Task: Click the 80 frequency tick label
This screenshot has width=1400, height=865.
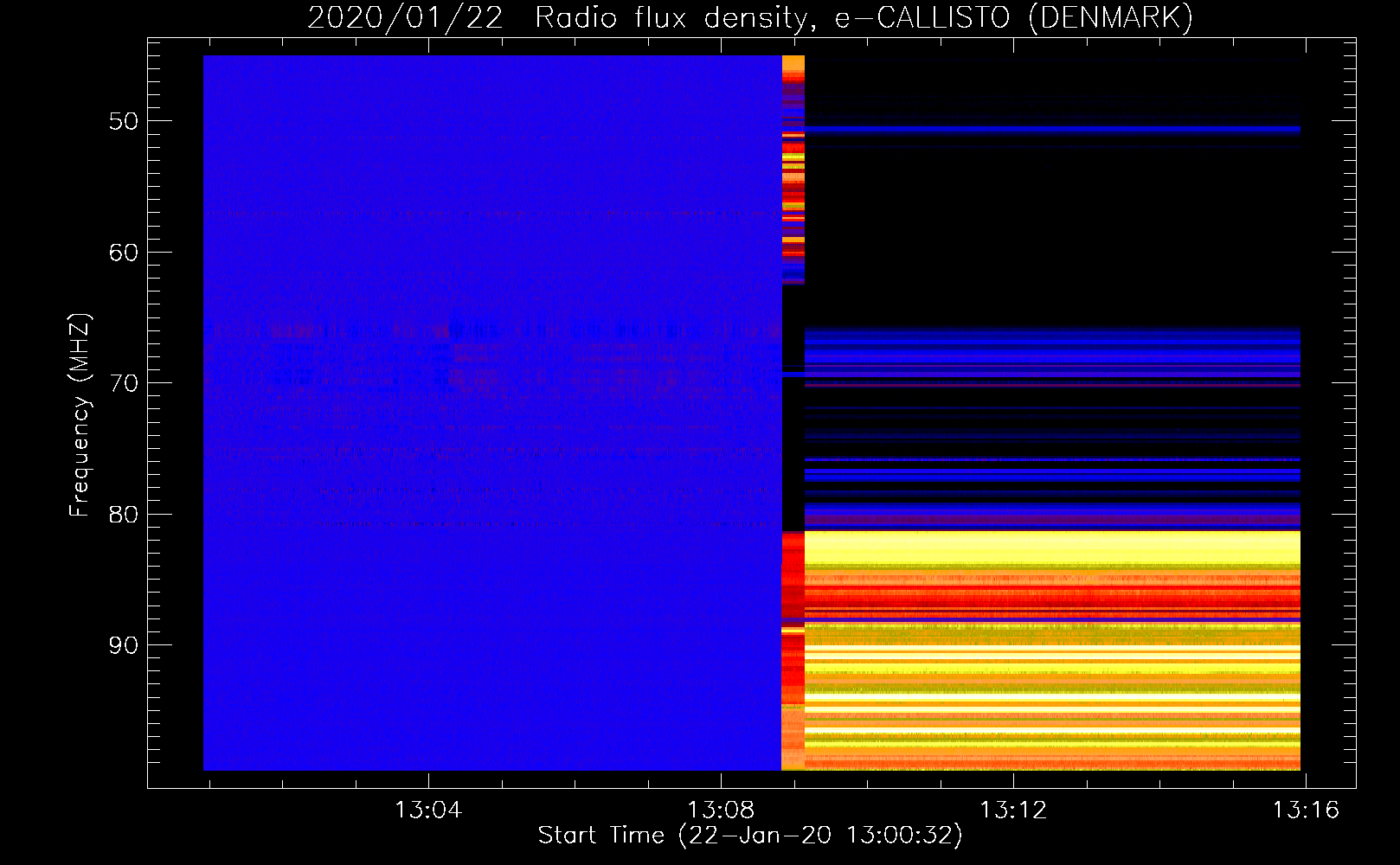Action: tap(124, 515)
